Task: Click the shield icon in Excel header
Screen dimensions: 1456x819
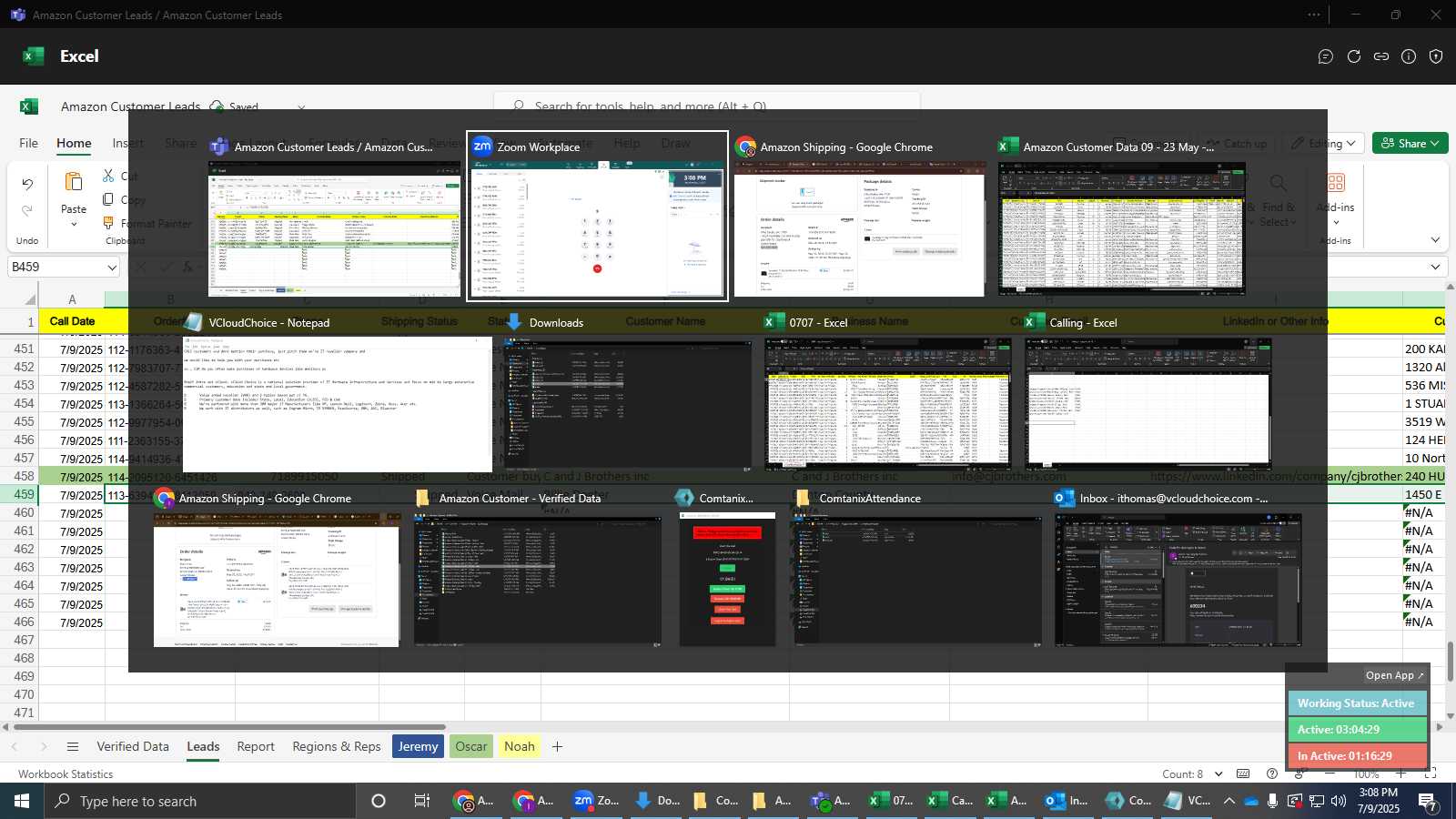Action: tap(1436, 56)
